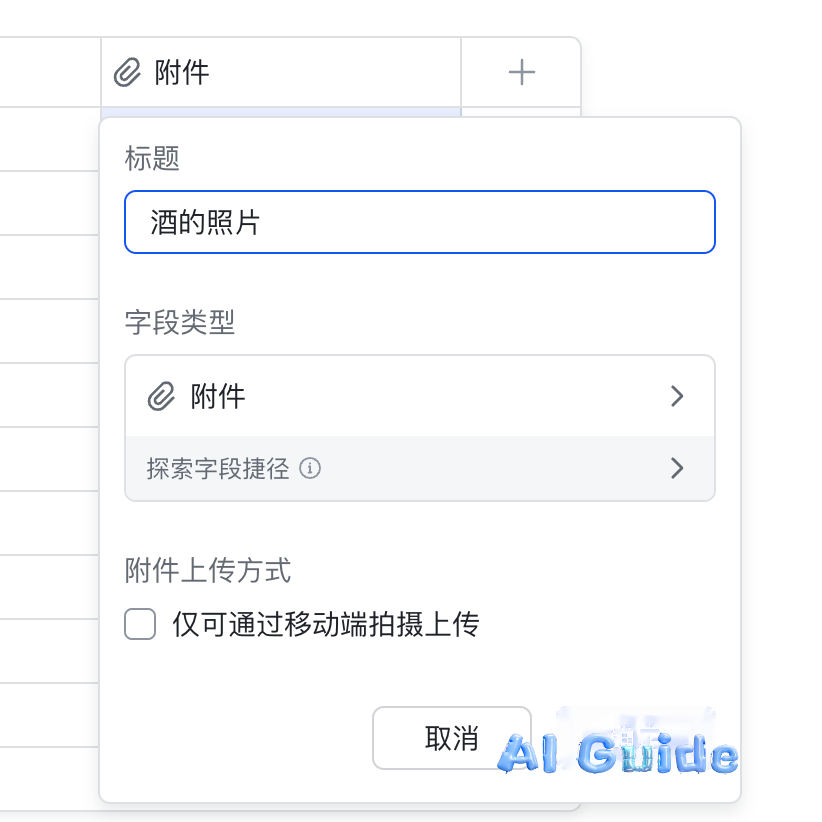
Task: Tick the 仅可通过移动端拍摄上传 checkbox
Action: coord(140,624)
